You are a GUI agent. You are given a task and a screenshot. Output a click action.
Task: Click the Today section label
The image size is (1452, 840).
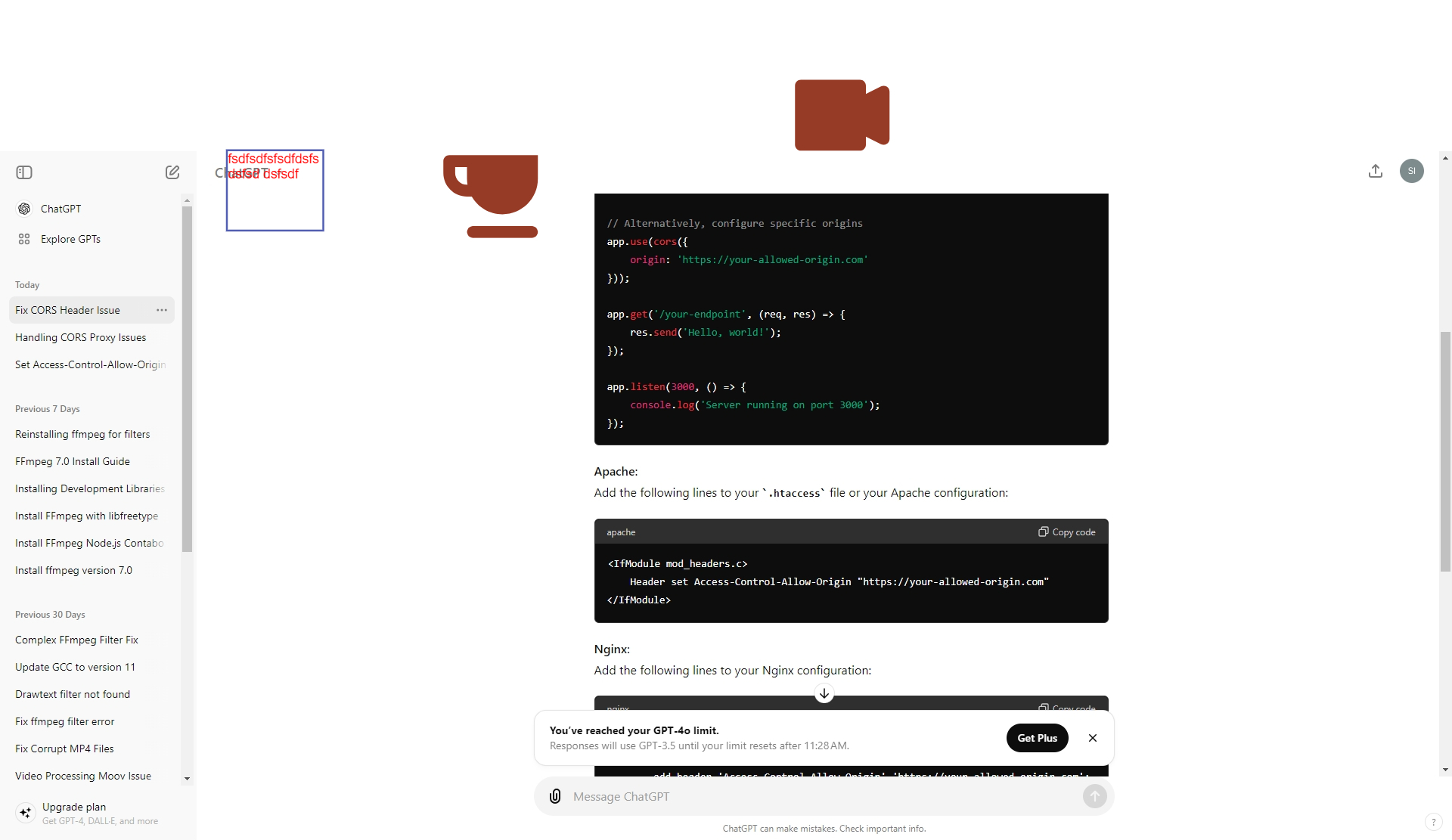coord(27,285)
